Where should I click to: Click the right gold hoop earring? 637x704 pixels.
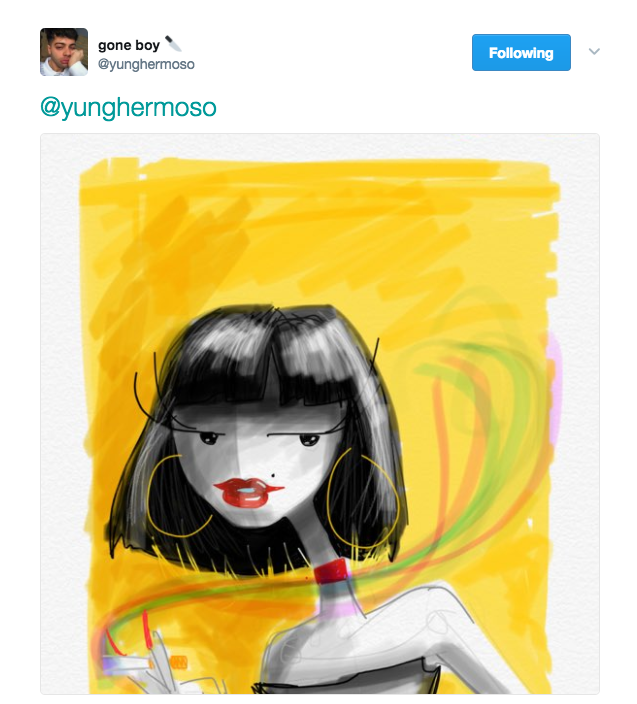tap(363, 498)
